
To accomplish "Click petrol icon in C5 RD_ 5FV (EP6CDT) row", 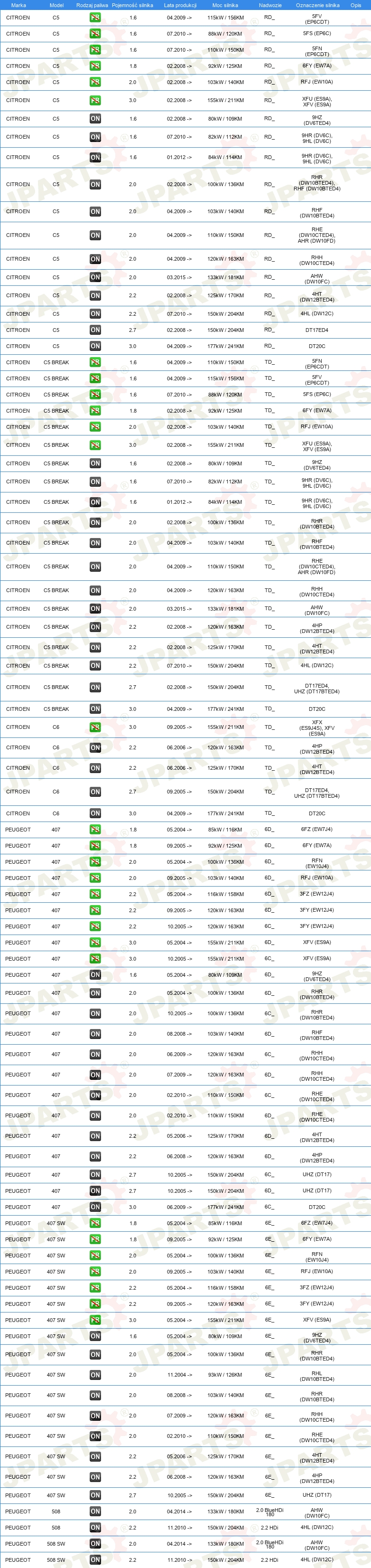I will pyautogui.click(x=95, y=18).
